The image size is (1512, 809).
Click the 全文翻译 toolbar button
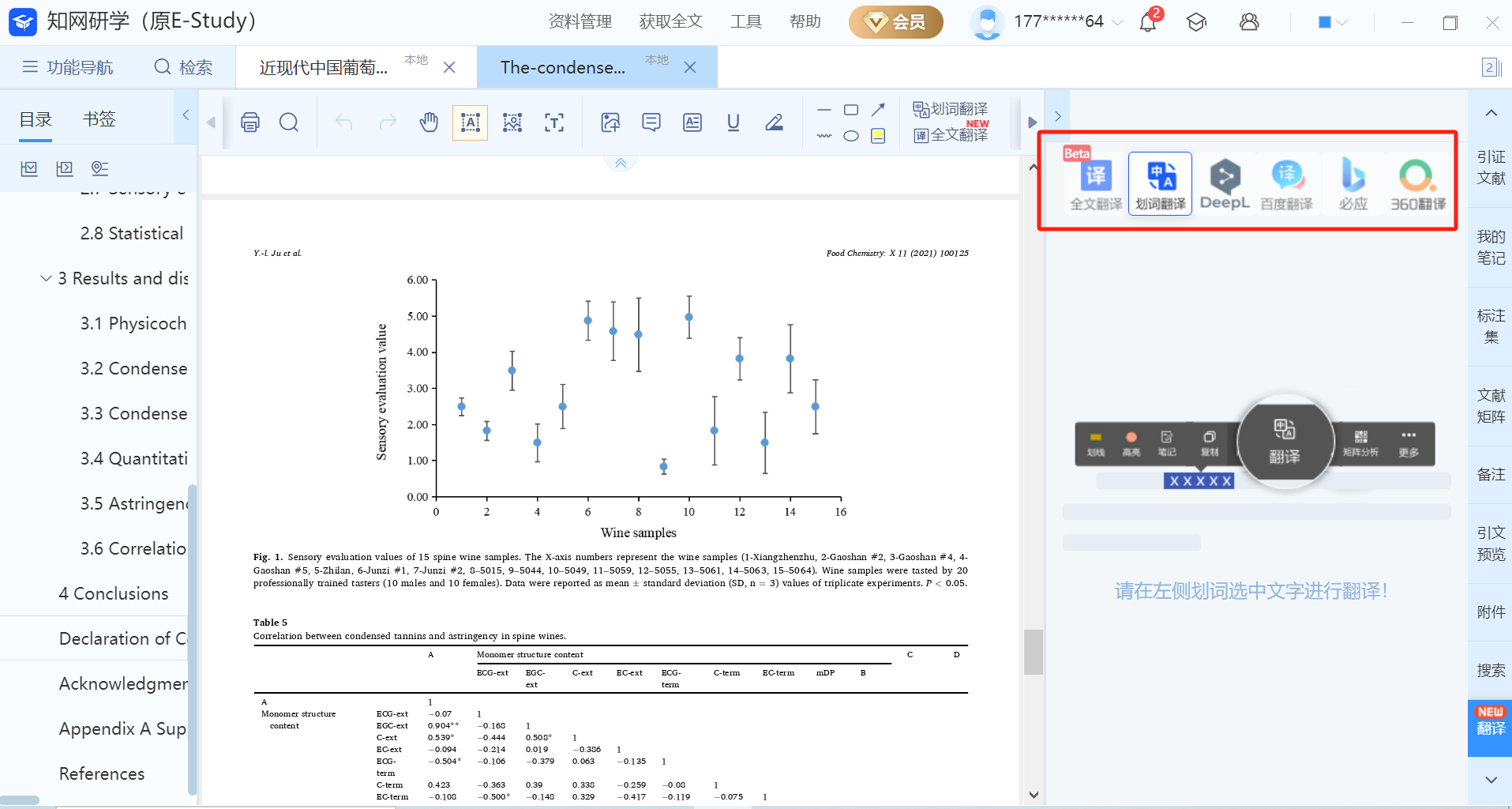951,135
